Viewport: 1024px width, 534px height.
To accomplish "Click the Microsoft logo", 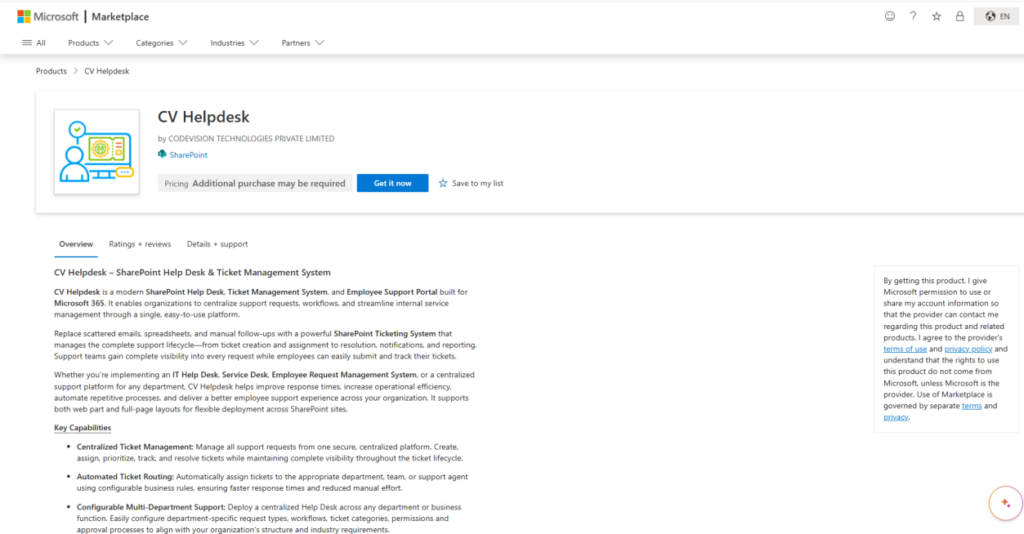I will tap(48, 16).
